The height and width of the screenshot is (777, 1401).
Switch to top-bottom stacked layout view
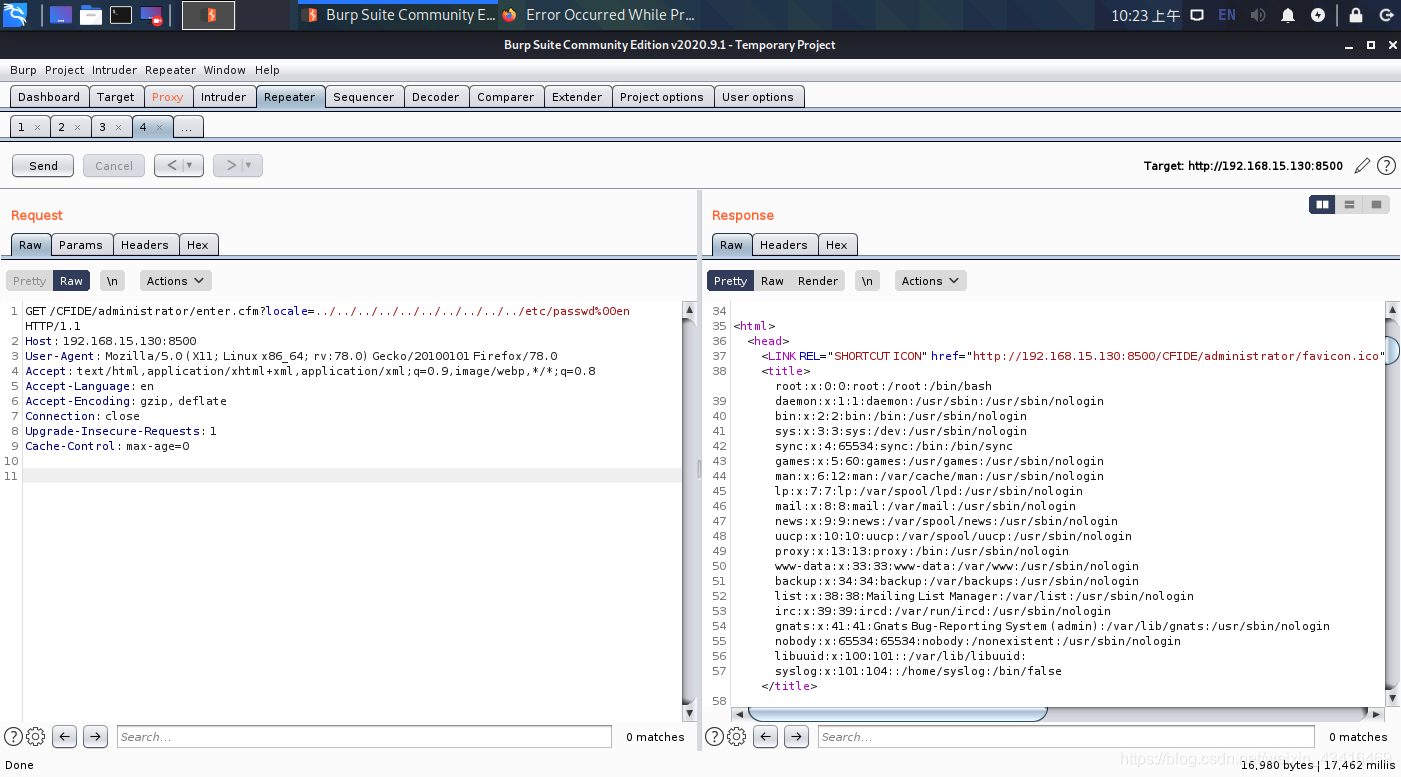(x=1349, y=204)
